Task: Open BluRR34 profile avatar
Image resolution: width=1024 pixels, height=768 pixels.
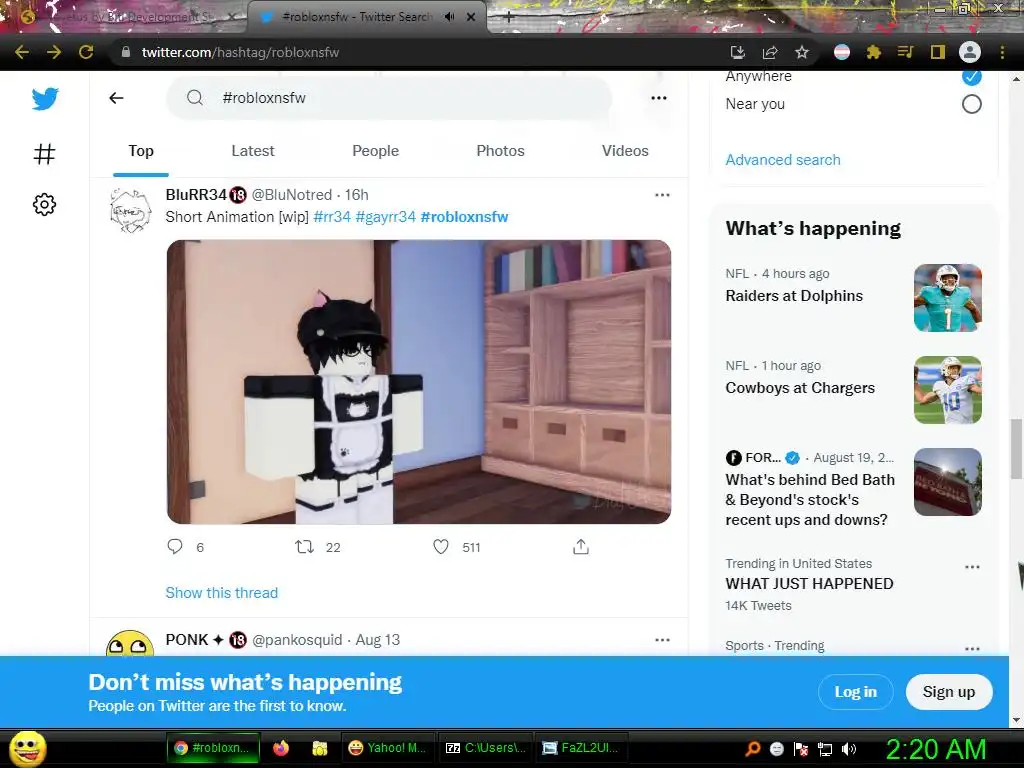Action: click(x=131, y=210)
